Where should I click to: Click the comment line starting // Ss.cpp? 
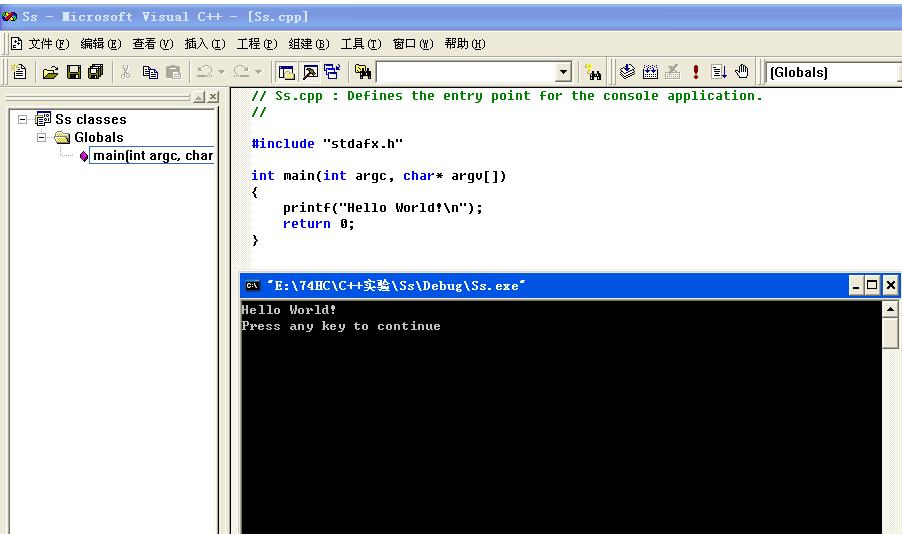tap(507, 96)
